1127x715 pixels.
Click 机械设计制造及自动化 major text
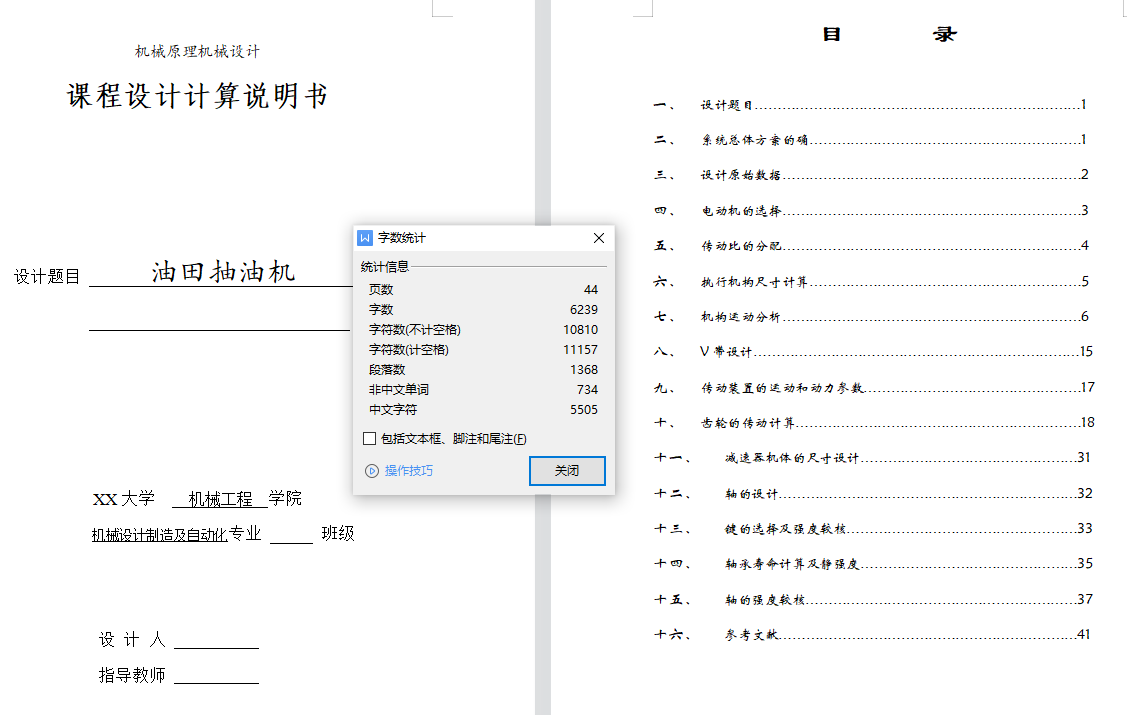(160, 535)
